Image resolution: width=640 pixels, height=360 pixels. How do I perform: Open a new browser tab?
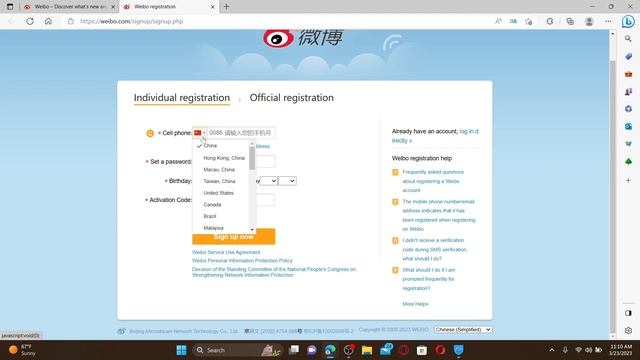pyautogui.click(x=227, y=7)
